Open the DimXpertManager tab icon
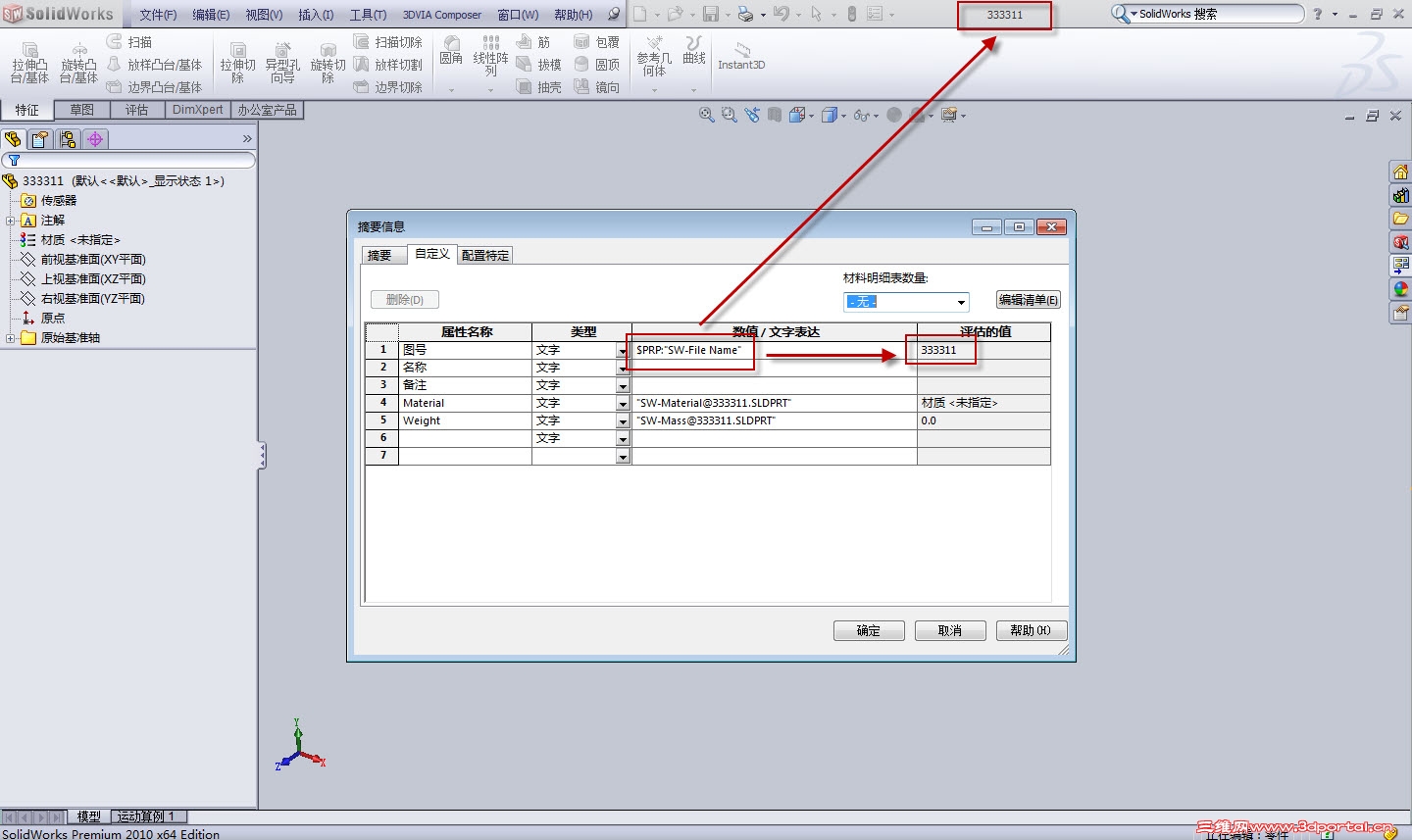The height and width of the screenshot is (840, 1412). (x=95, y=139)
